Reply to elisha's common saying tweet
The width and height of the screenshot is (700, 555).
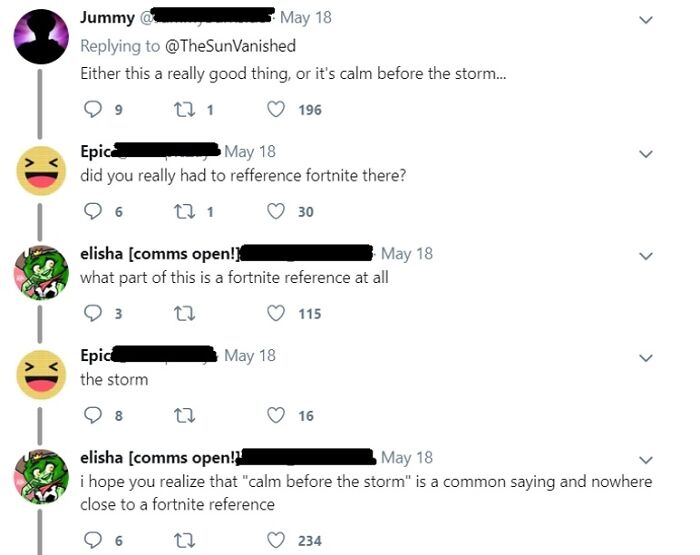[x=95, y=540]
